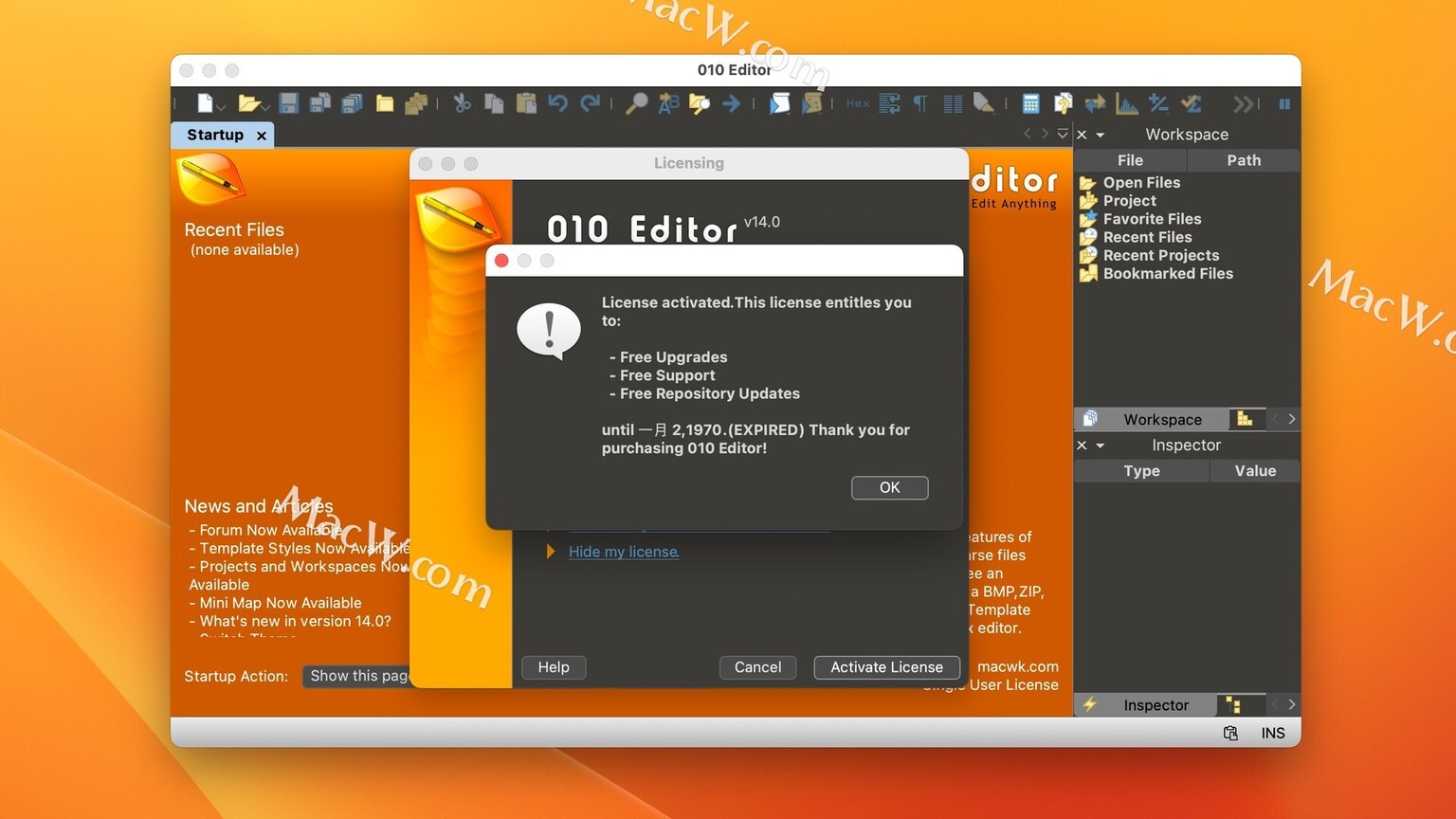Click the yellow tab icon beside the Workspace tab
The image size is (1456, 819).
(x=1245, y=419)
